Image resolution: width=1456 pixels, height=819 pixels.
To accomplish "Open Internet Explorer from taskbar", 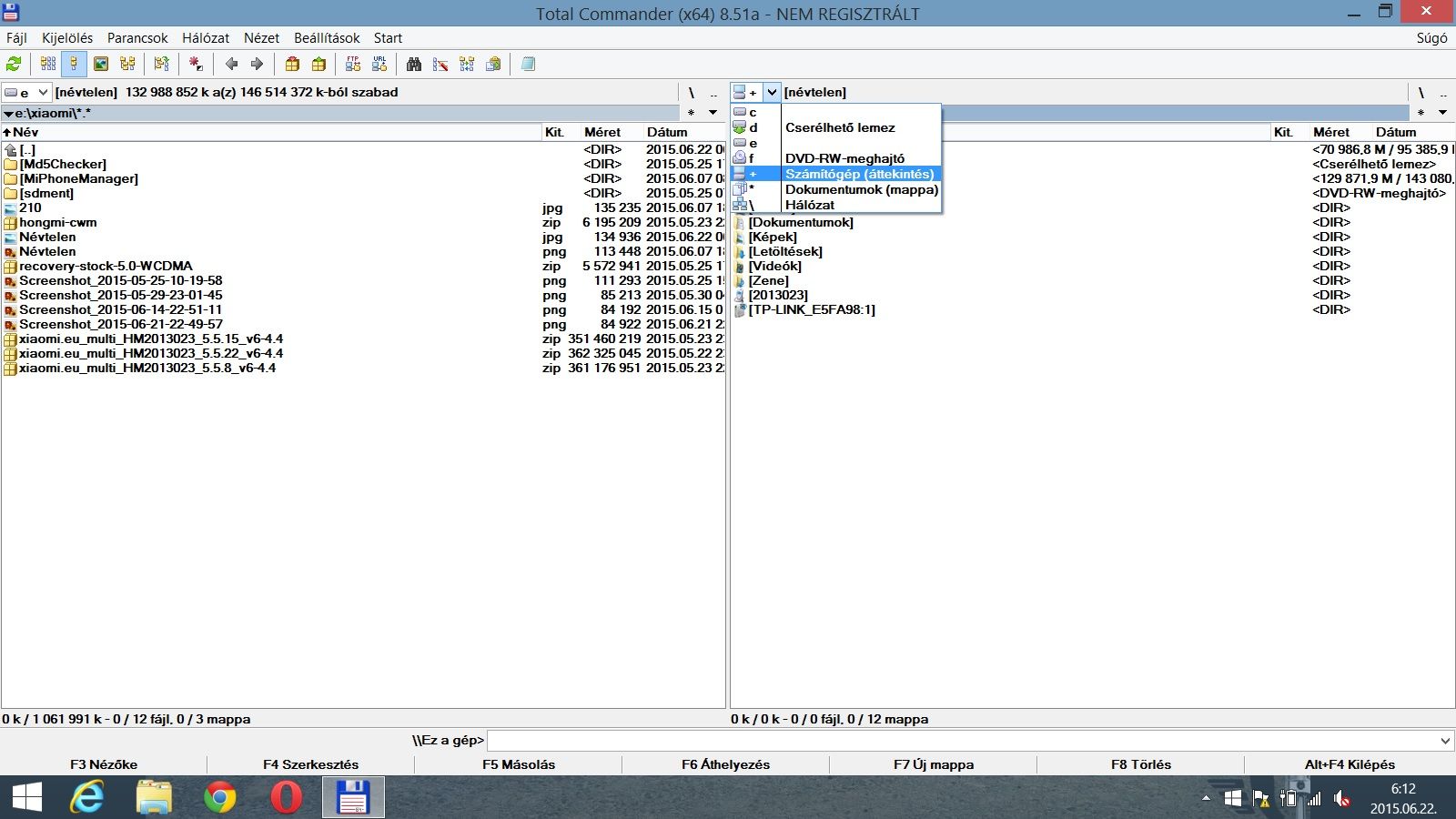I will point(87,798).
